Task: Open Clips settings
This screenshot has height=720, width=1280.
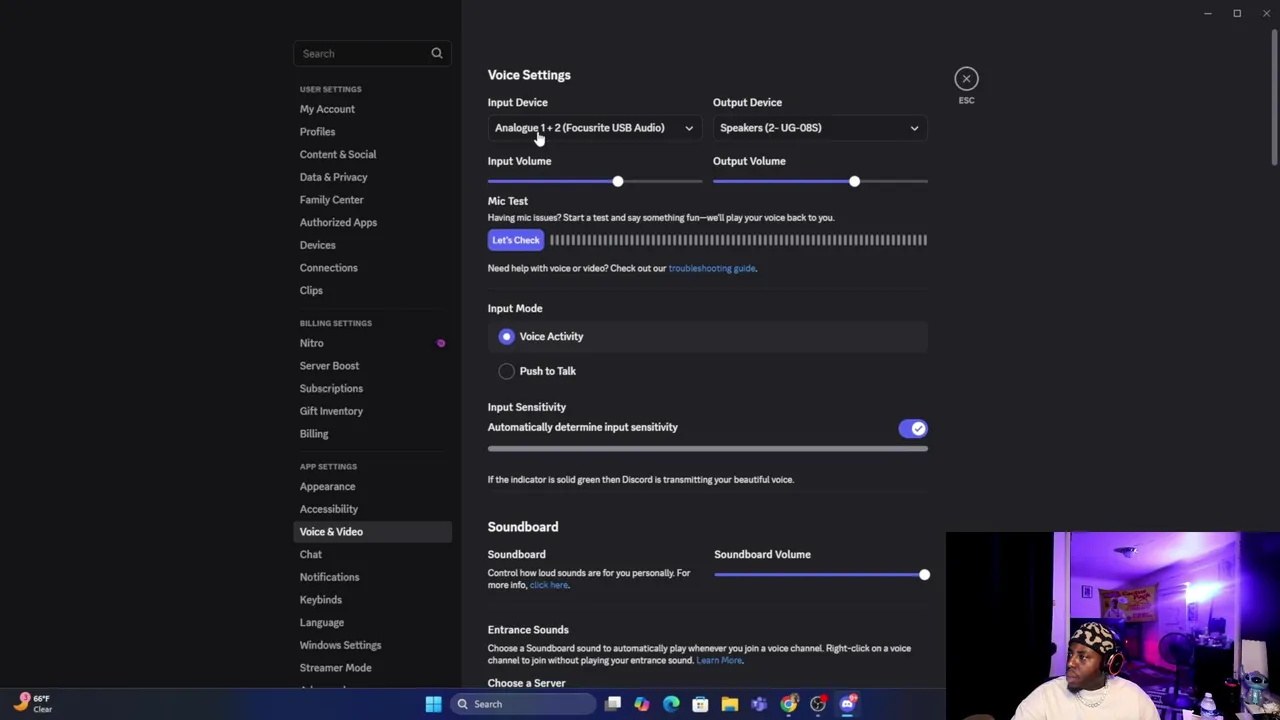Action: pyautogui.click(x=311, y=290)
